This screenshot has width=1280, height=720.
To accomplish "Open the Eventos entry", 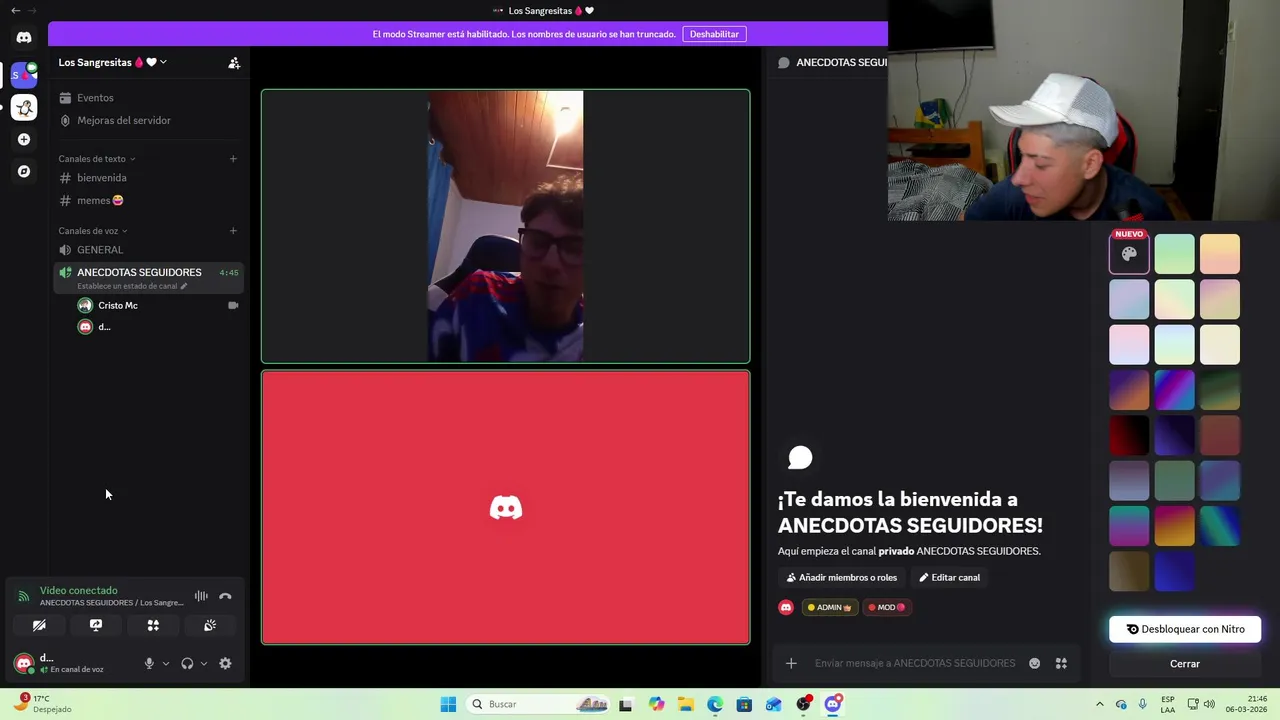I will tap(148, 98).
